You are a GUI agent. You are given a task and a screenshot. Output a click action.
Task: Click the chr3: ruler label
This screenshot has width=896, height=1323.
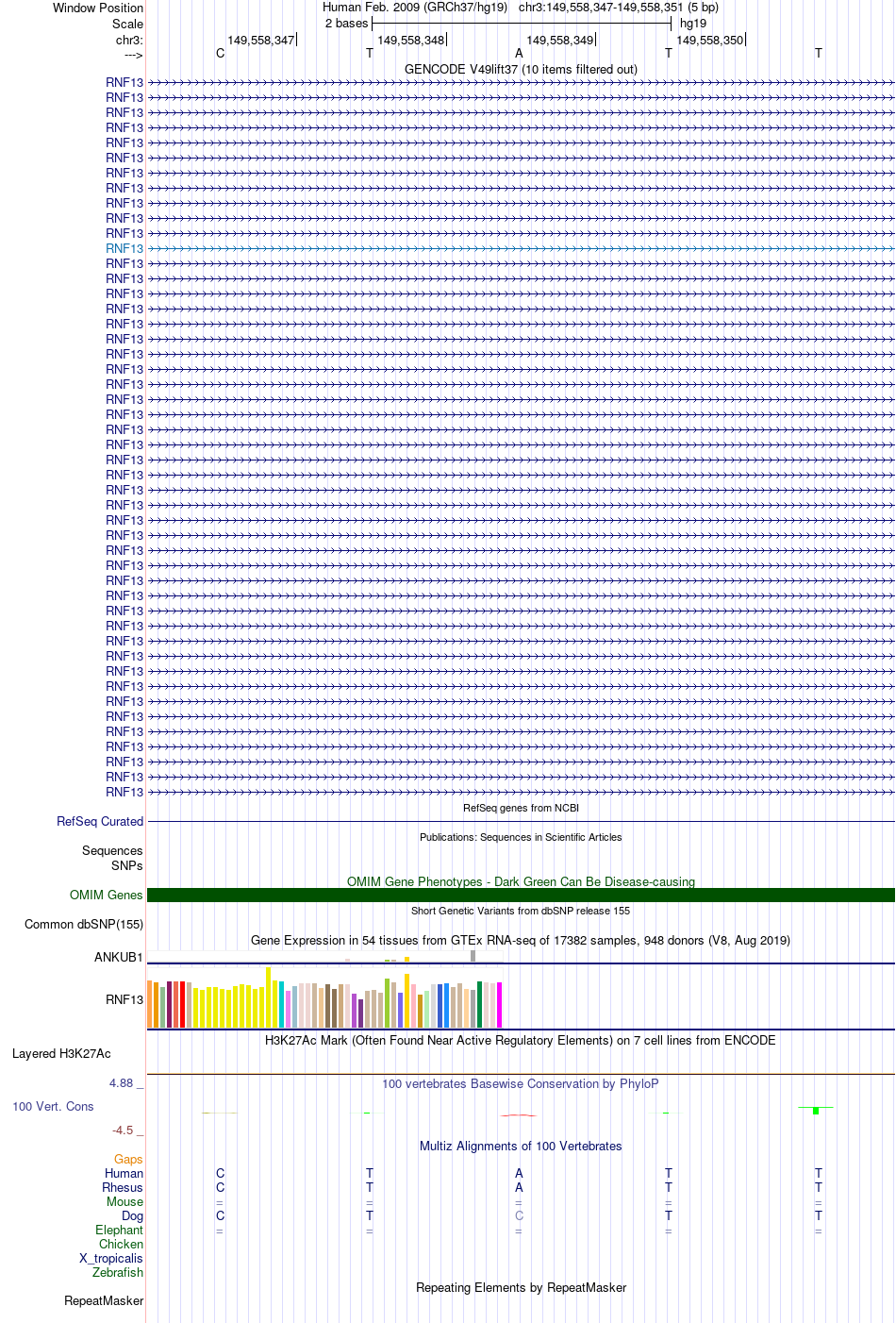129,40
